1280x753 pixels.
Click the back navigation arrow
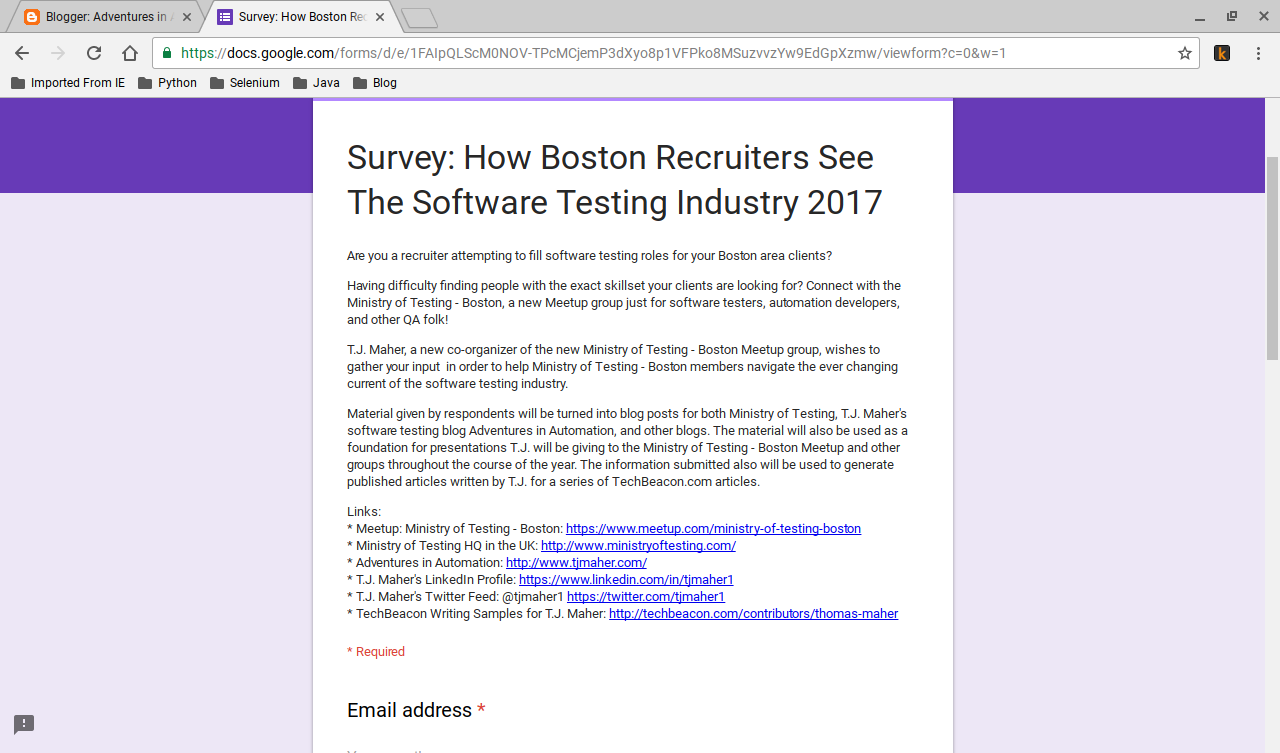[x=21, y=53]
